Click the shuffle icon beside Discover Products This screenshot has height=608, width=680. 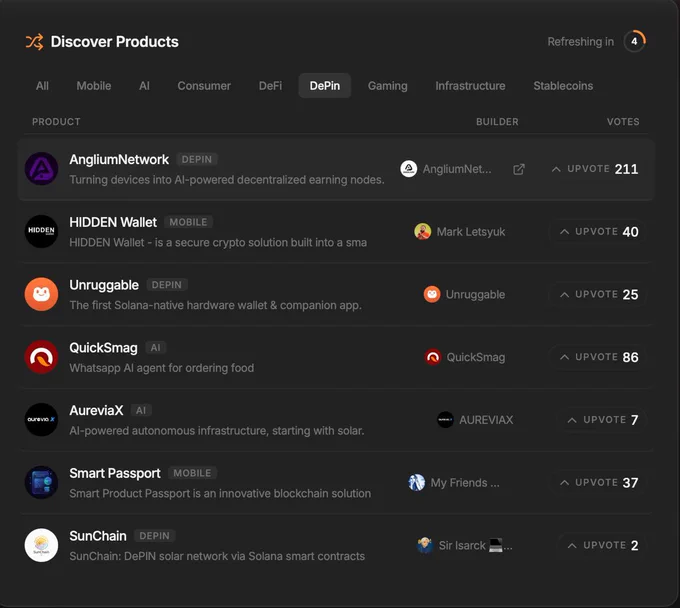pyautogui.click(x=34, y=42)
